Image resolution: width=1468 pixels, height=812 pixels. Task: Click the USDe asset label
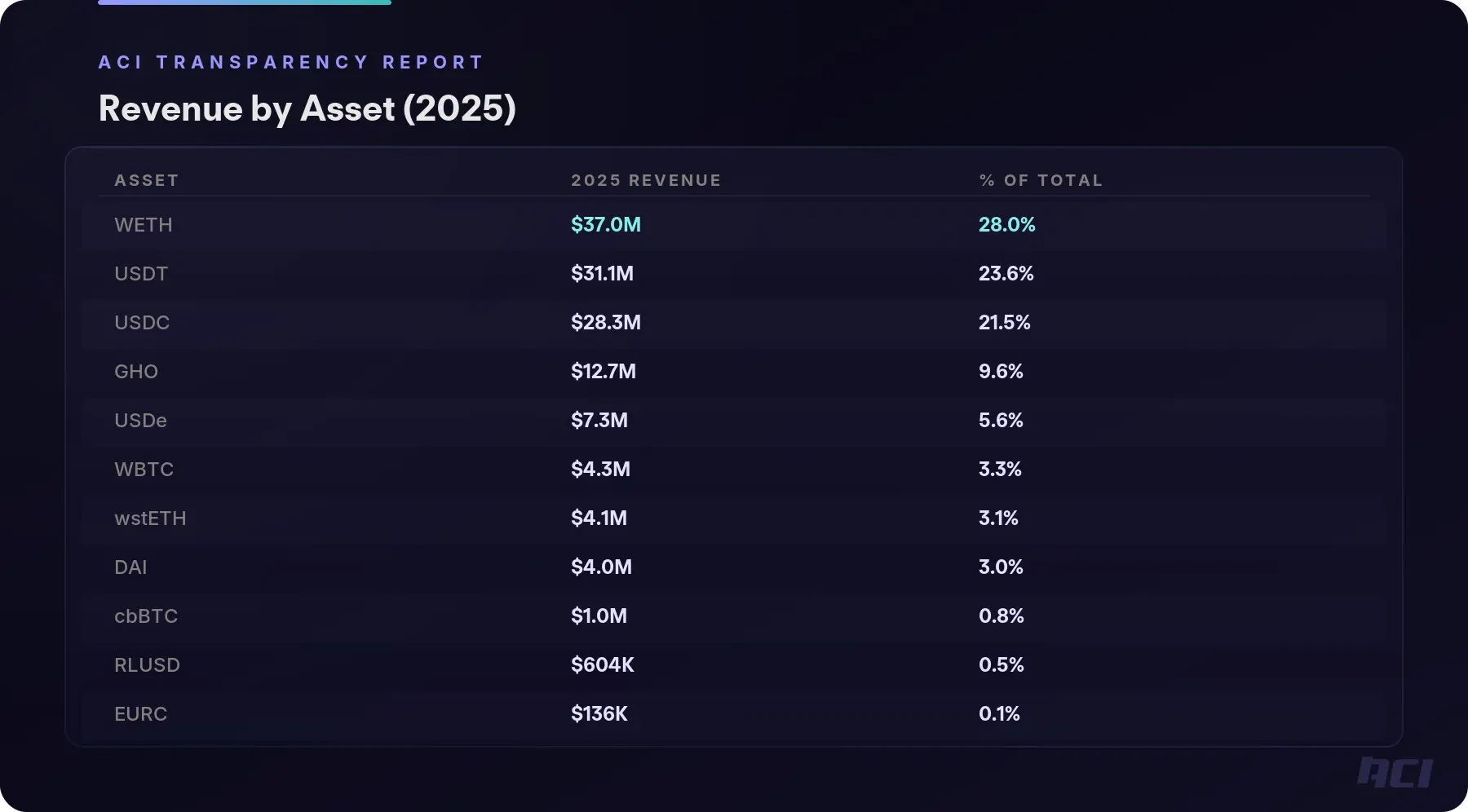pyautogui.click(x=139, y=421)
